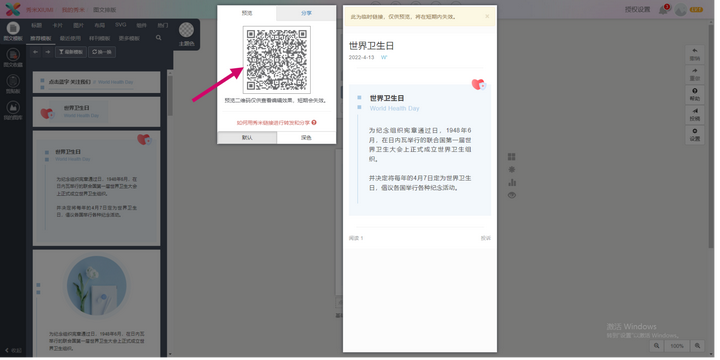Go back with the left arrow button
720x360 pixels.
click(36, 52)
